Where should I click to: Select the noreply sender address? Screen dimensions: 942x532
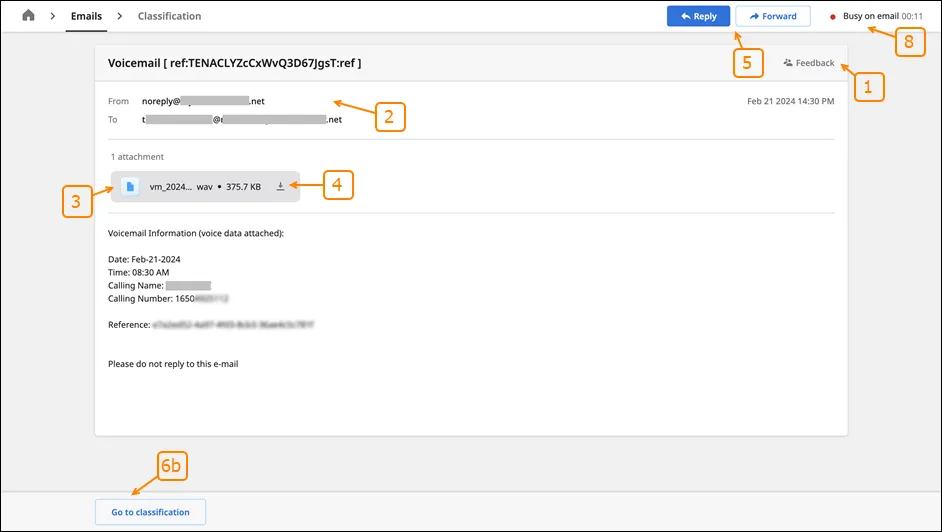pos(203,101)
